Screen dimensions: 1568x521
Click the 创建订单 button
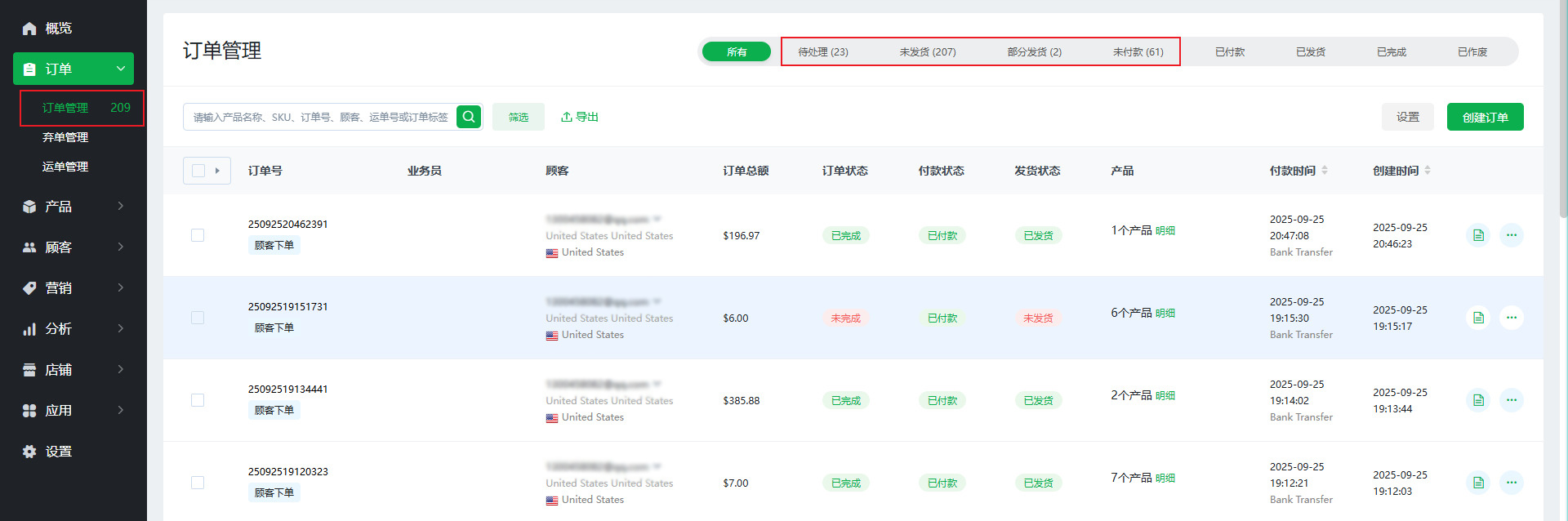click(x=1485, y=117)
